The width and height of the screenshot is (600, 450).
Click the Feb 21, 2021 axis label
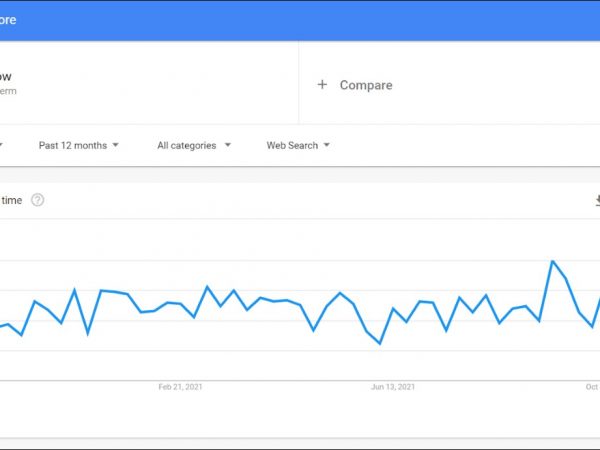point(180,387)
